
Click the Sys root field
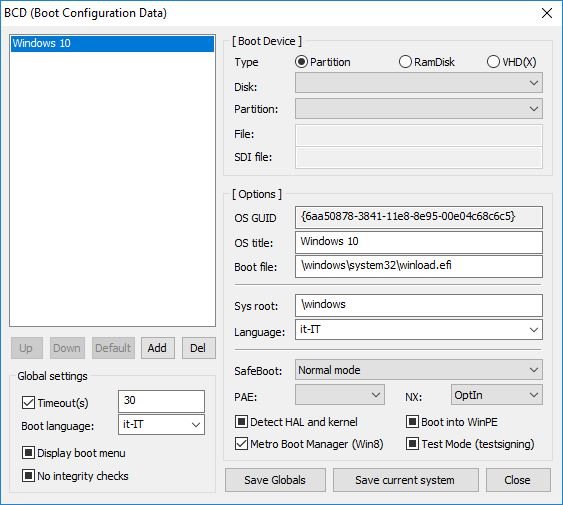[x=419, y=305]
